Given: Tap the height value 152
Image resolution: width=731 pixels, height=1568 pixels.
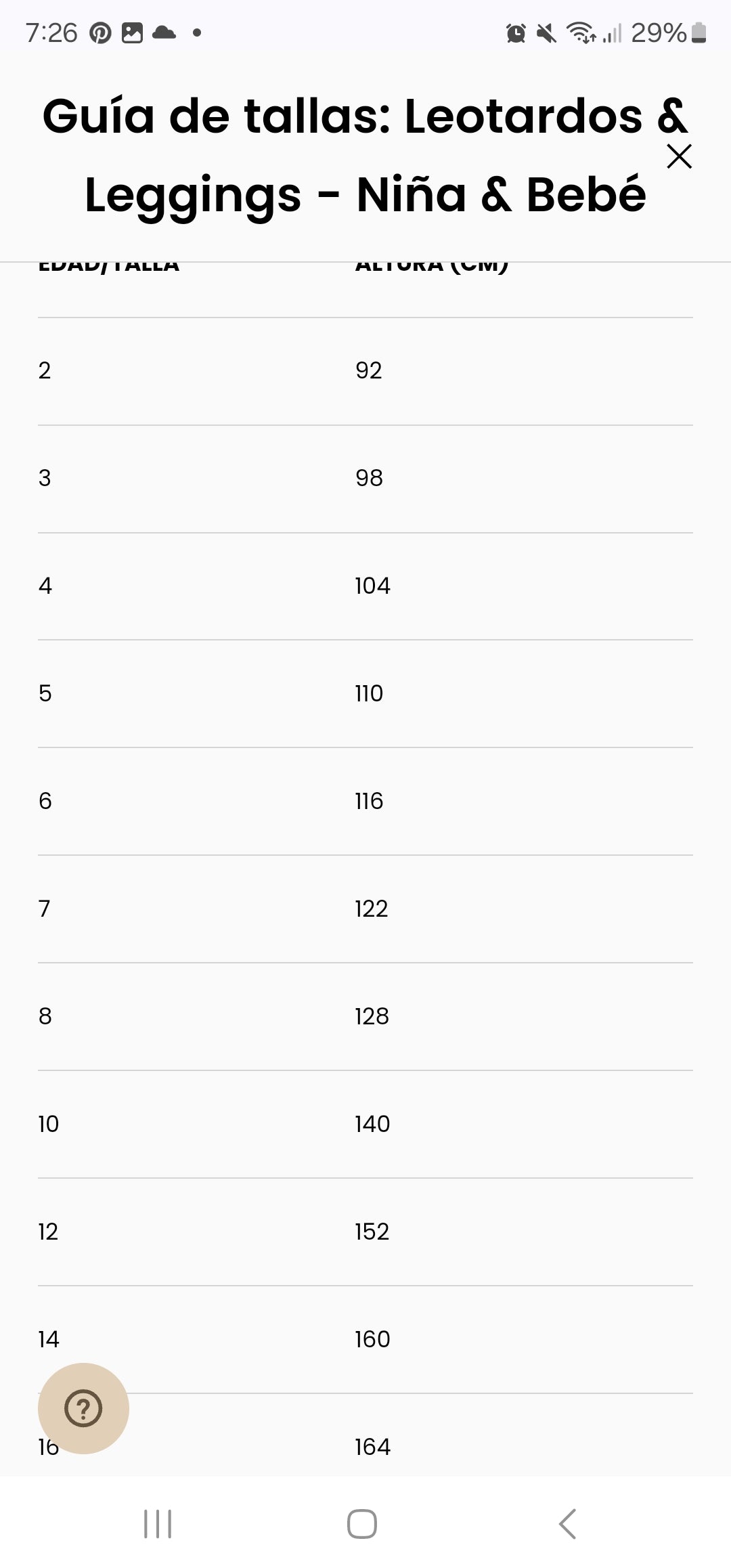Looking at the screenshot, I should pyautogui.click(x=372, y=1232).
